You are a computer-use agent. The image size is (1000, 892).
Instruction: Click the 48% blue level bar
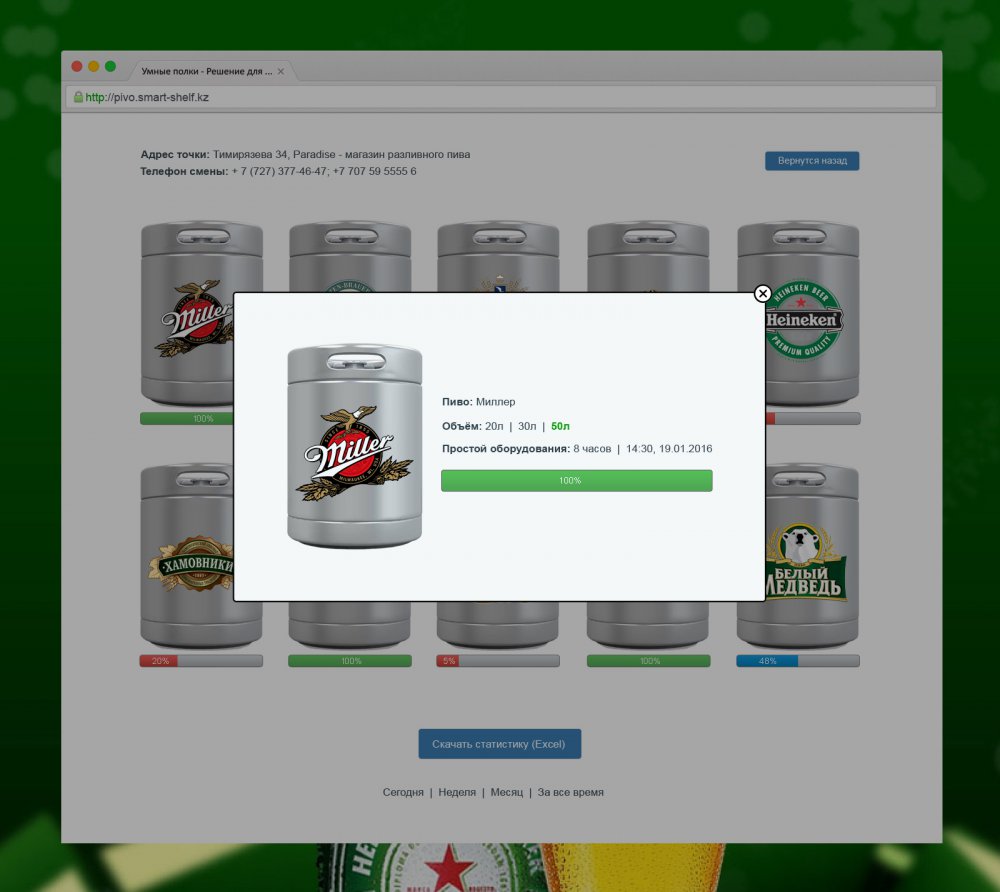798,661
